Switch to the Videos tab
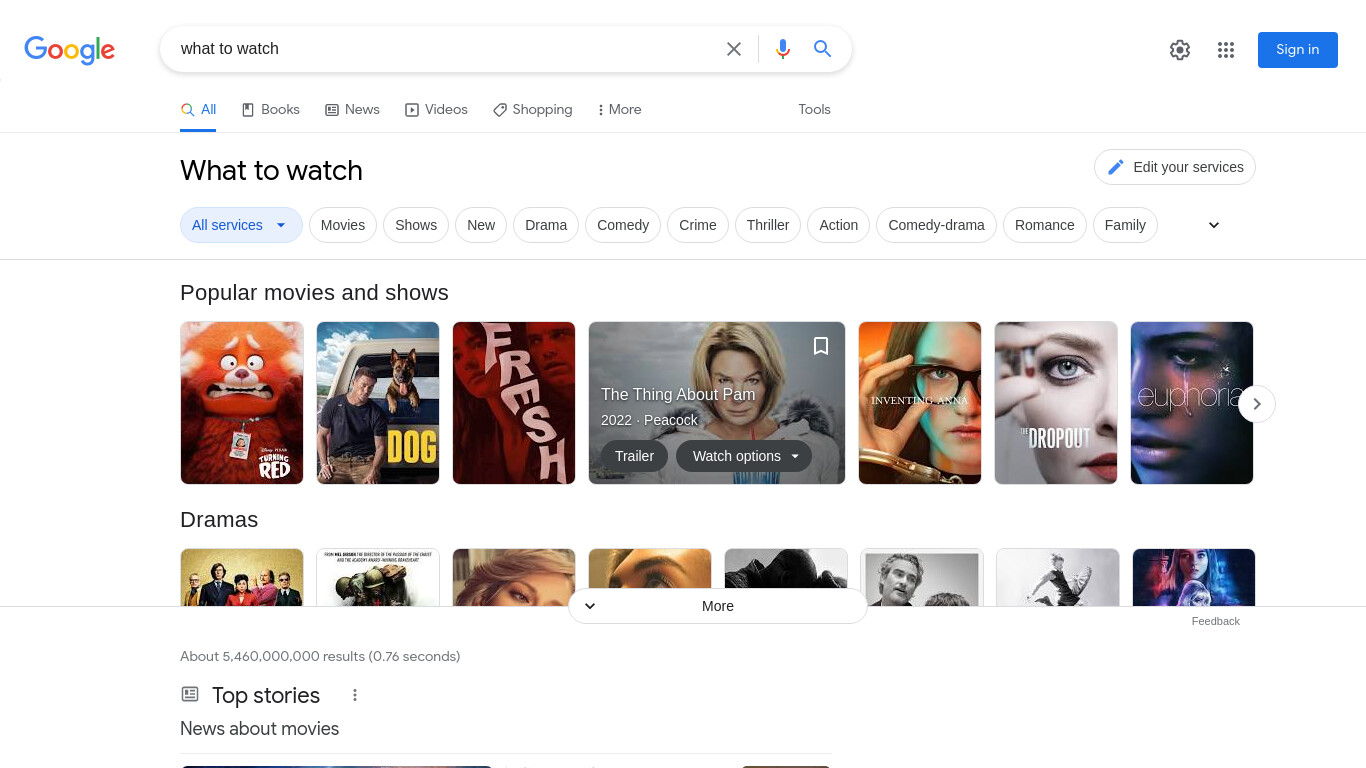 (x=436, y=110)
